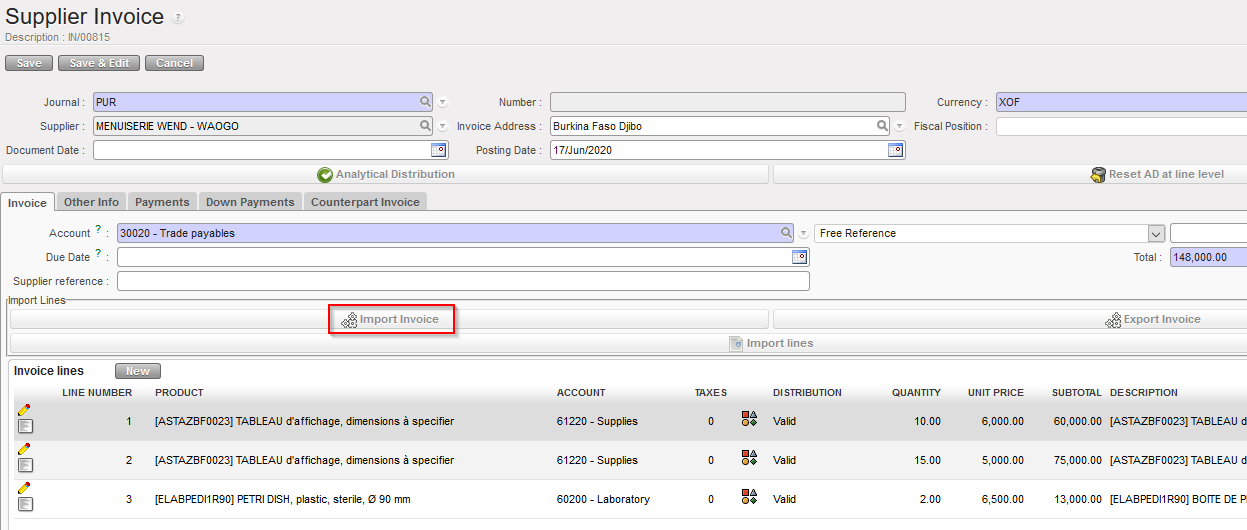The height and width of the screenshot is (530, 1247).
Task: Click the distribution icon on the PETRI DISH line
Action: 749,497
